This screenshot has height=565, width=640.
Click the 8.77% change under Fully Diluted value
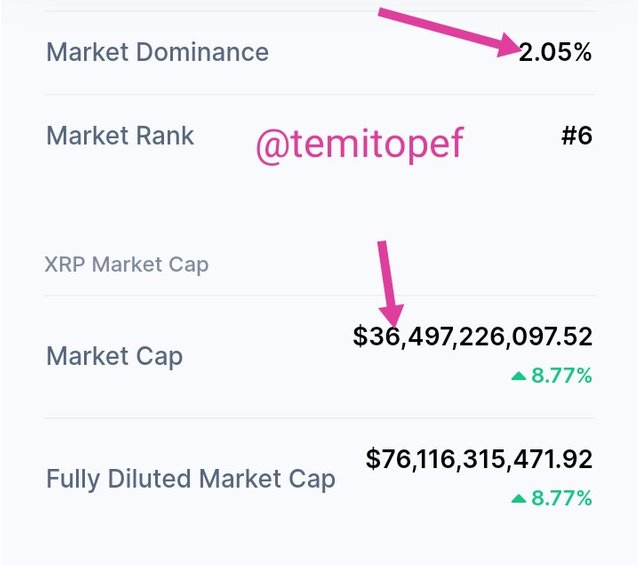(562, 498)
